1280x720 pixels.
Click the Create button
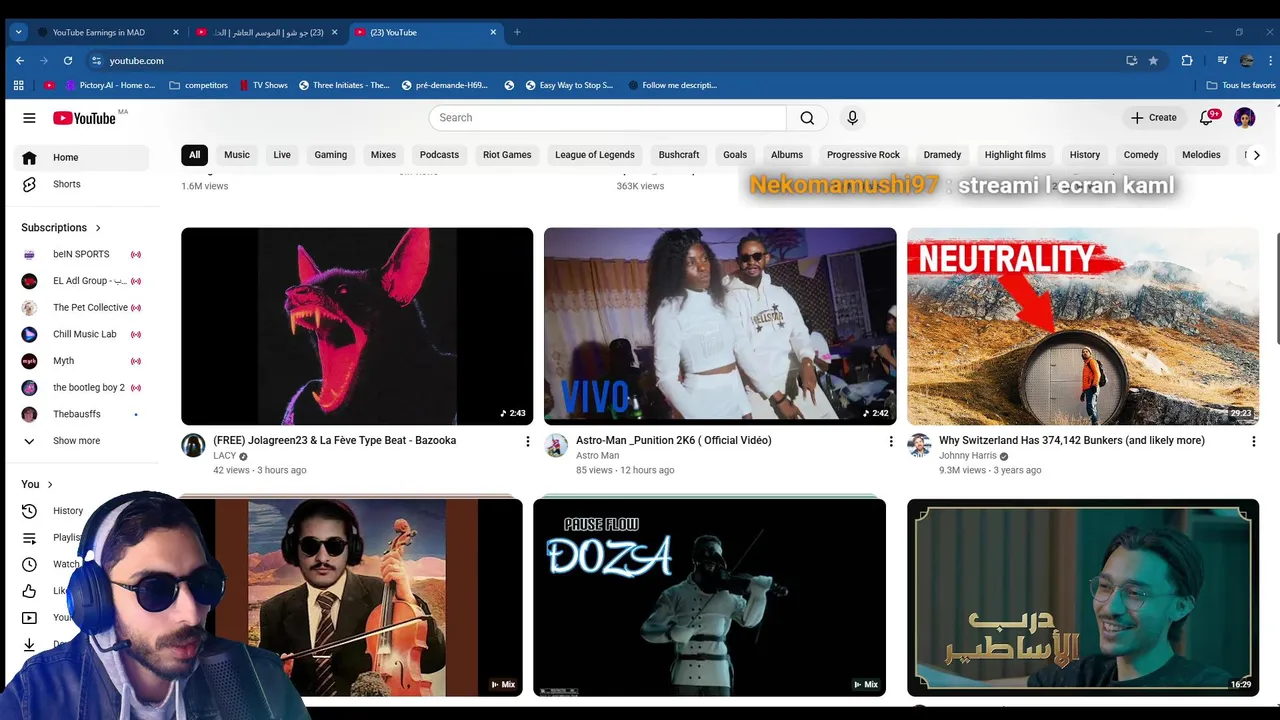[1153, 118]
